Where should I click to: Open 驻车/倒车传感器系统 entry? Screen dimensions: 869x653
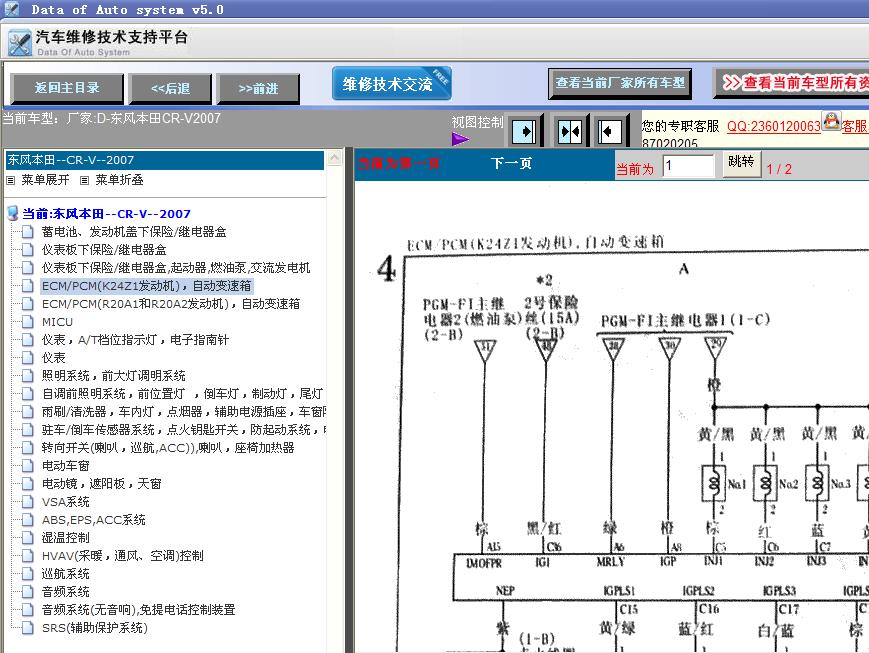tap(183, 430)
